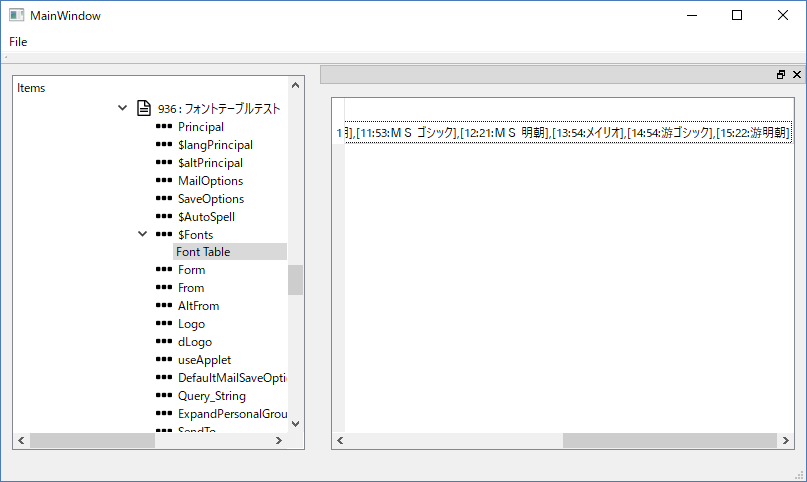Click the dots icon beside Form
Viewport: 807px width, 482px height.
(164, 269)
